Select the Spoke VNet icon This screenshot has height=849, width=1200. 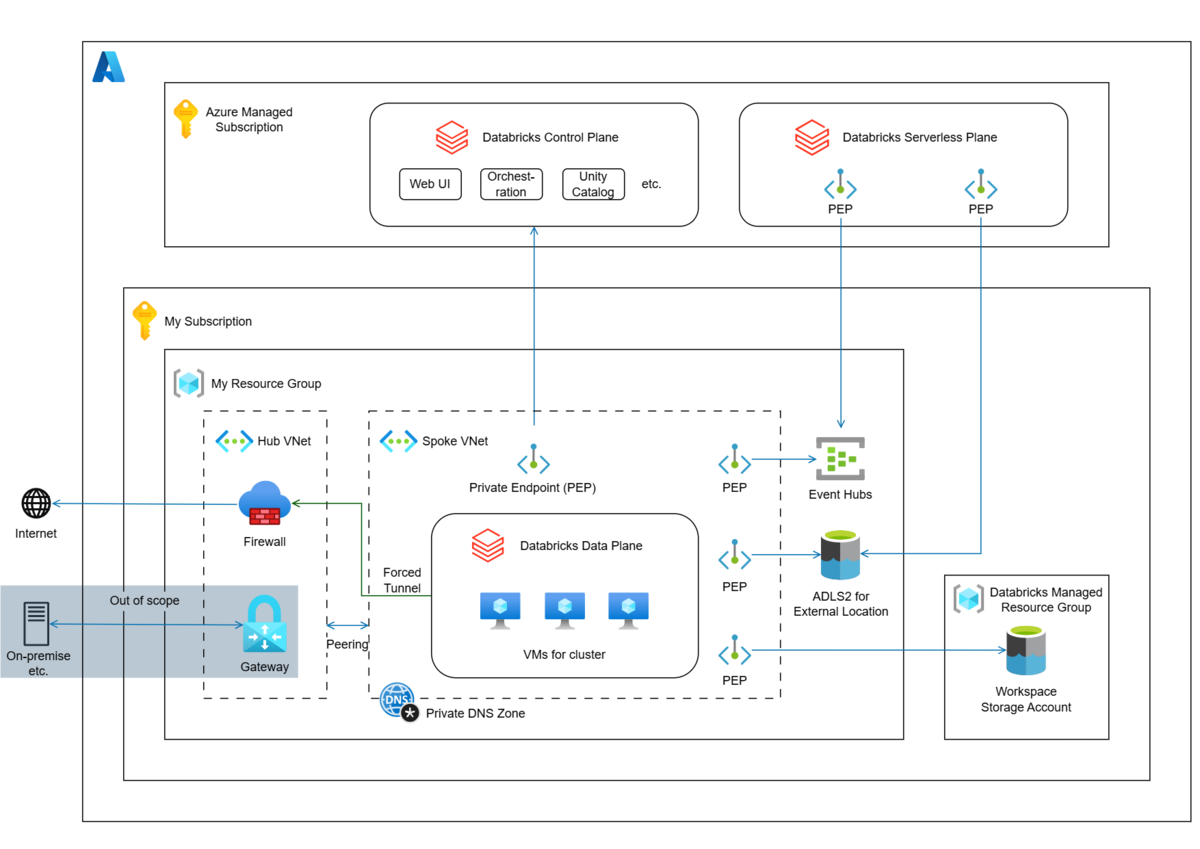(397, 440)
